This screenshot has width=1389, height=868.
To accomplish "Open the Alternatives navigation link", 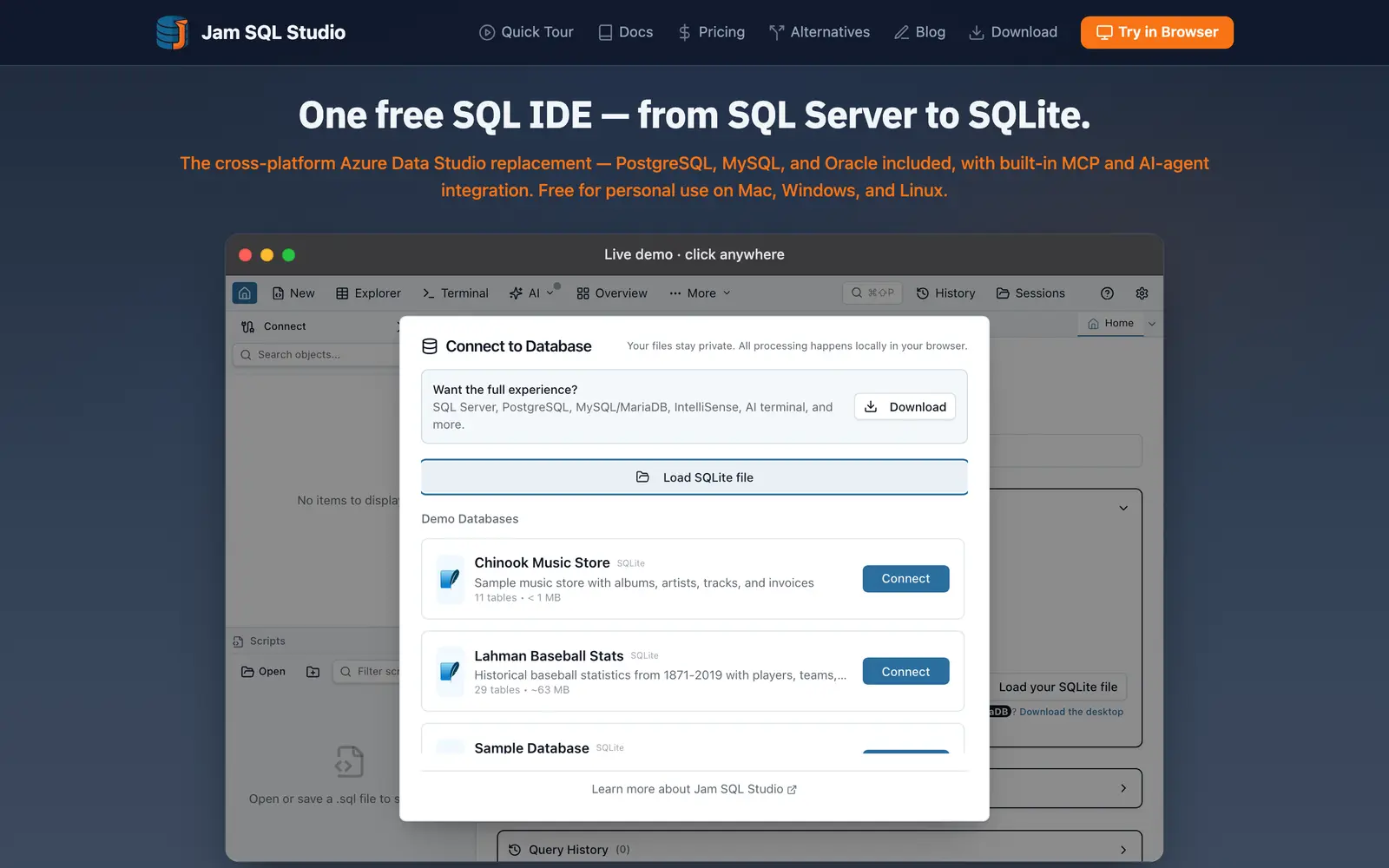I will (x=820, y=32).
